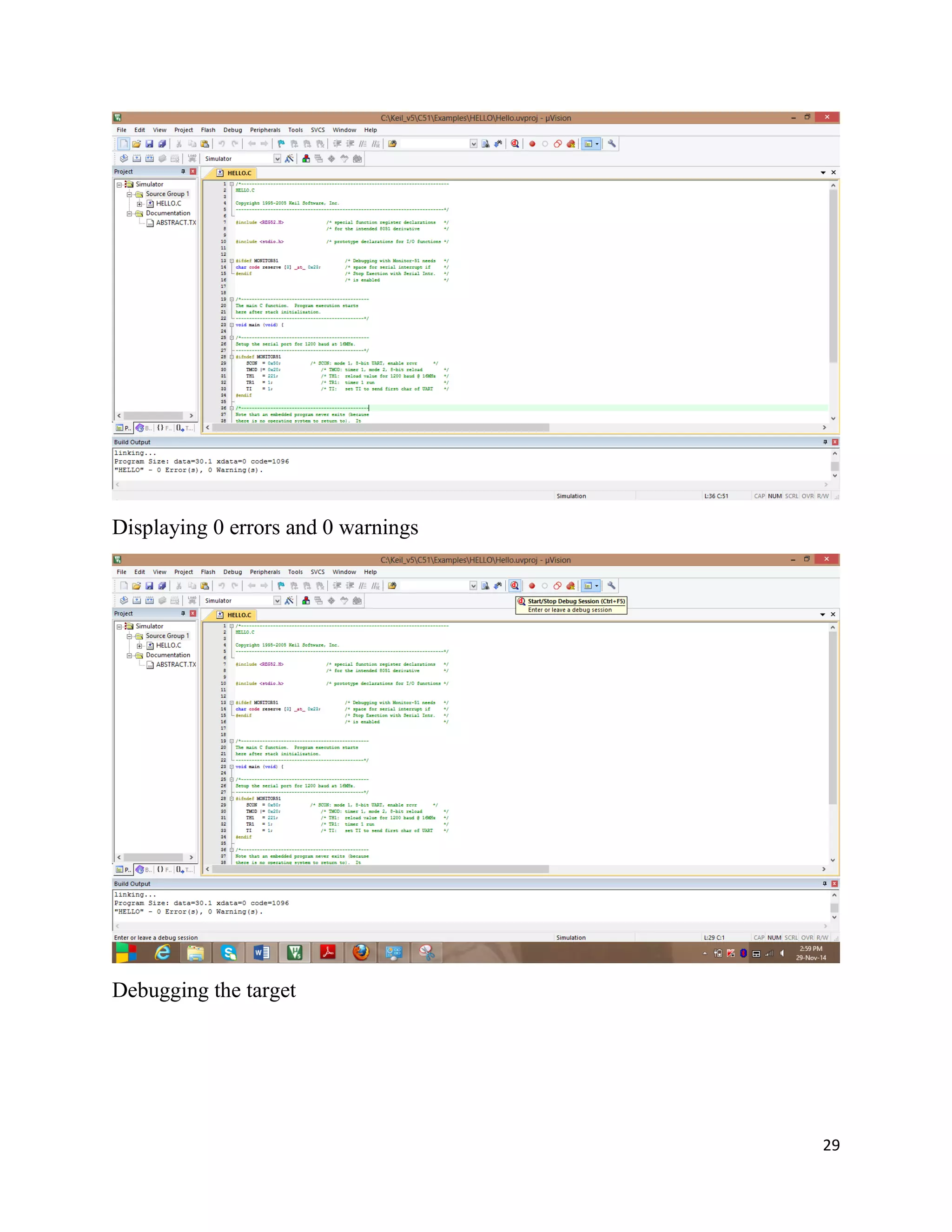
Task: Click Open file icon in lower window toolbar
Action: click(x=137, y=585)
